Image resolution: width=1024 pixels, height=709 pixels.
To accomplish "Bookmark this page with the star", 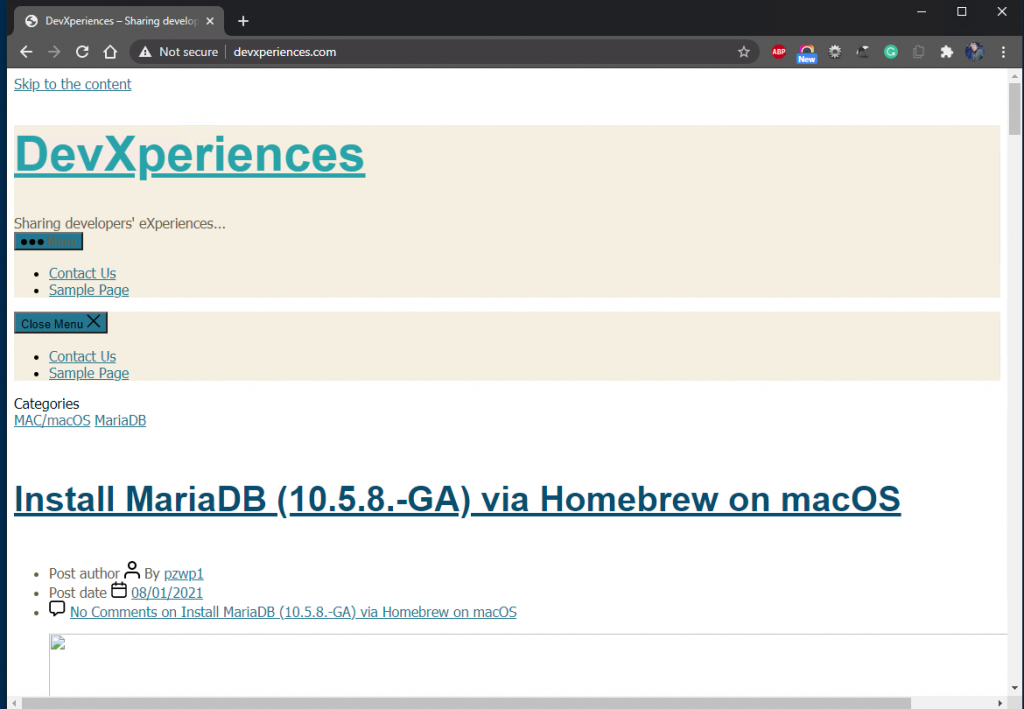I will pos(744,52).
